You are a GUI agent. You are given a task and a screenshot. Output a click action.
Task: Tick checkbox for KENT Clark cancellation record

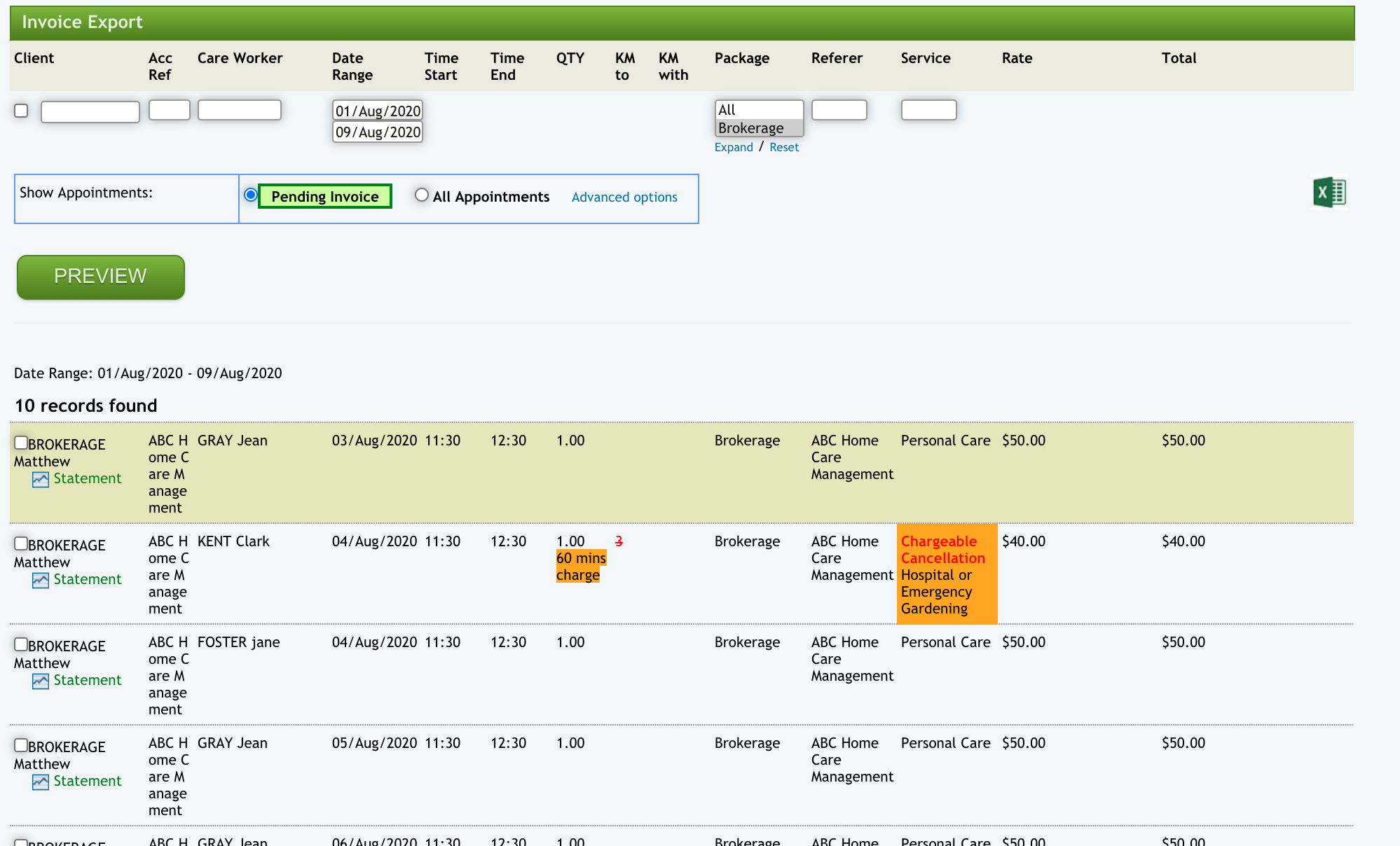point(21,543)
